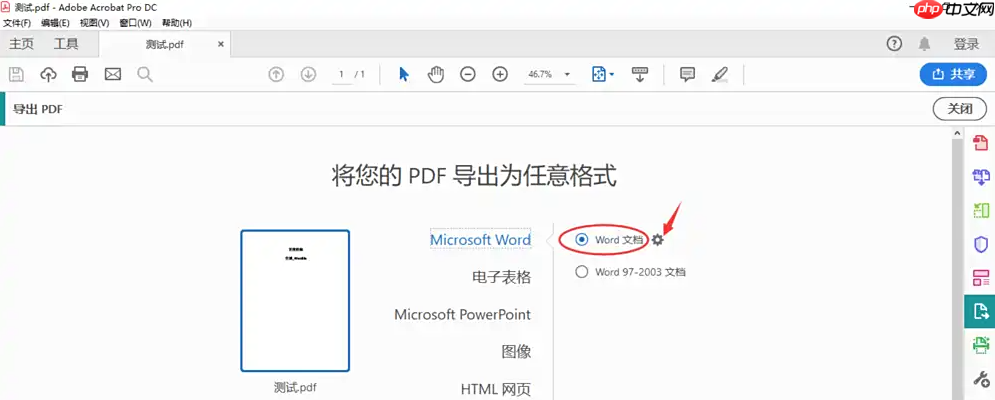
Task: Select Word 文档 radio button
Action: click(581, 240)
